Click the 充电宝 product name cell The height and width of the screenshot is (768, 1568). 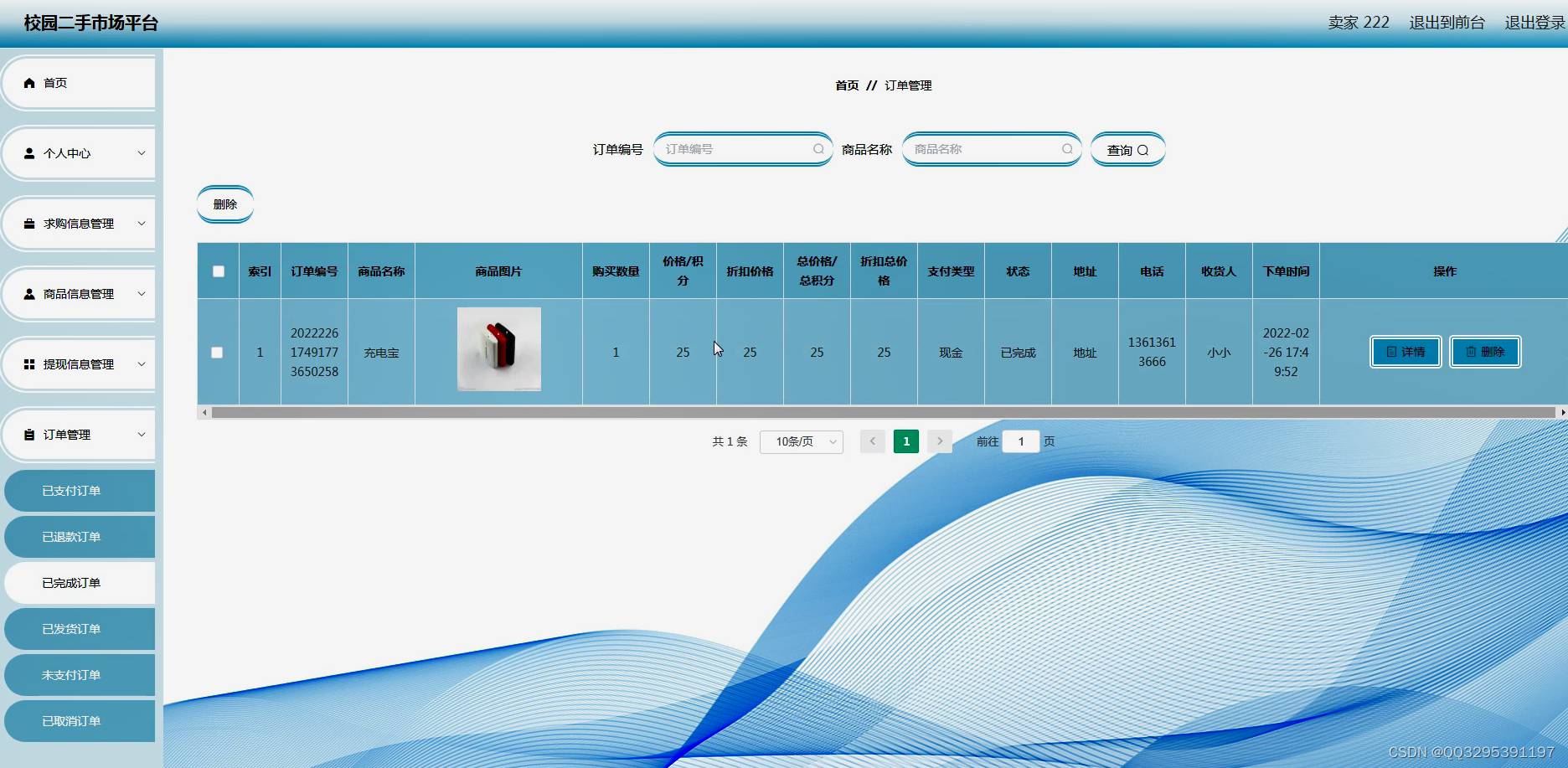[x=381, y=353]
